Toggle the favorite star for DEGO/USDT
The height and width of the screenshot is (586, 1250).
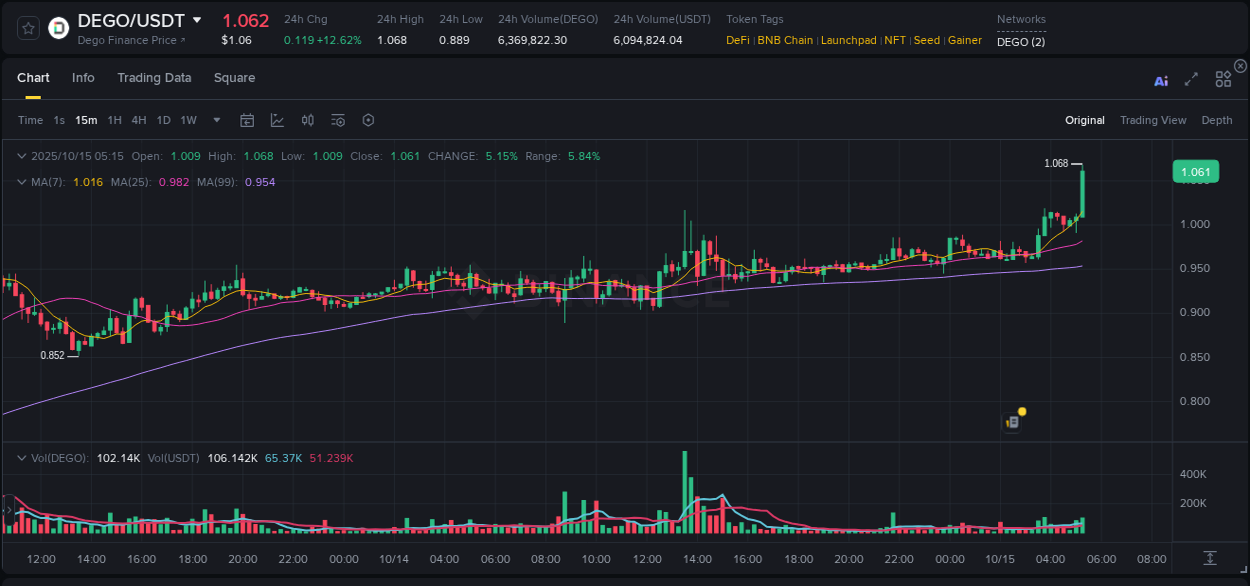[27, 27]
